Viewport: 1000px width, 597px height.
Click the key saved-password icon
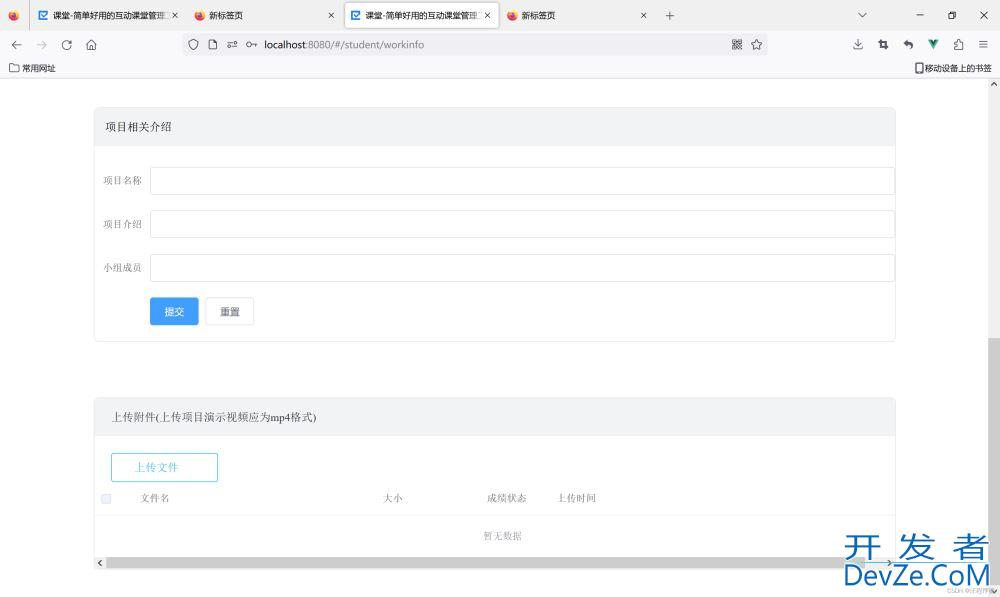(252, 45)
